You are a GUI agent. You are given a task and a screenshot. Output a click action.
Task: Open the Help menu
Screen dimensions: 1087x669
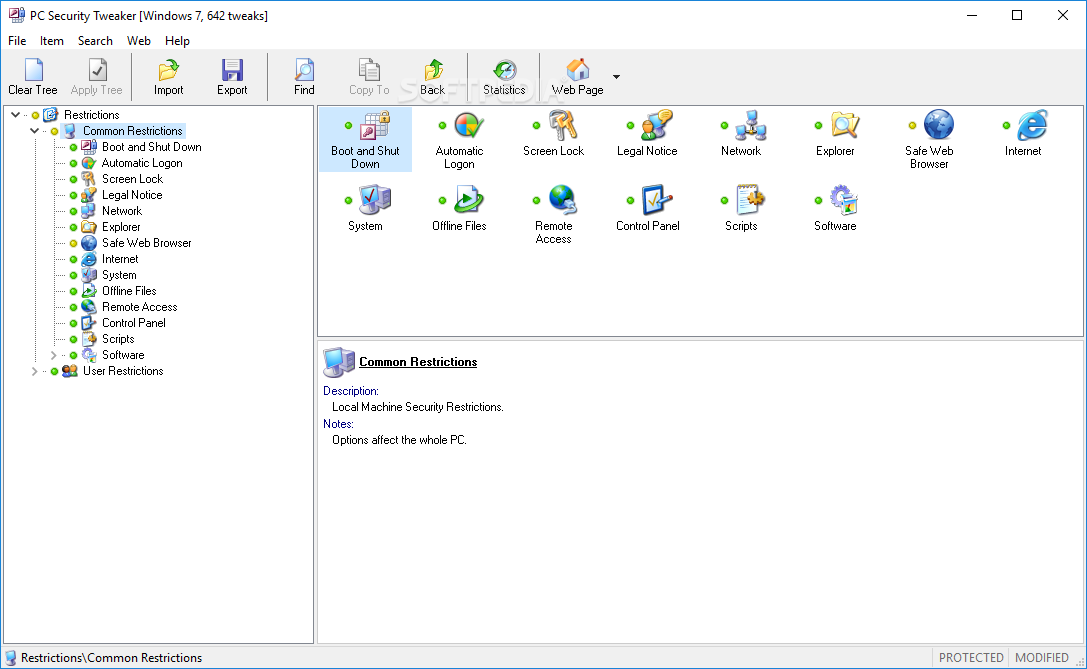(177, 41)
